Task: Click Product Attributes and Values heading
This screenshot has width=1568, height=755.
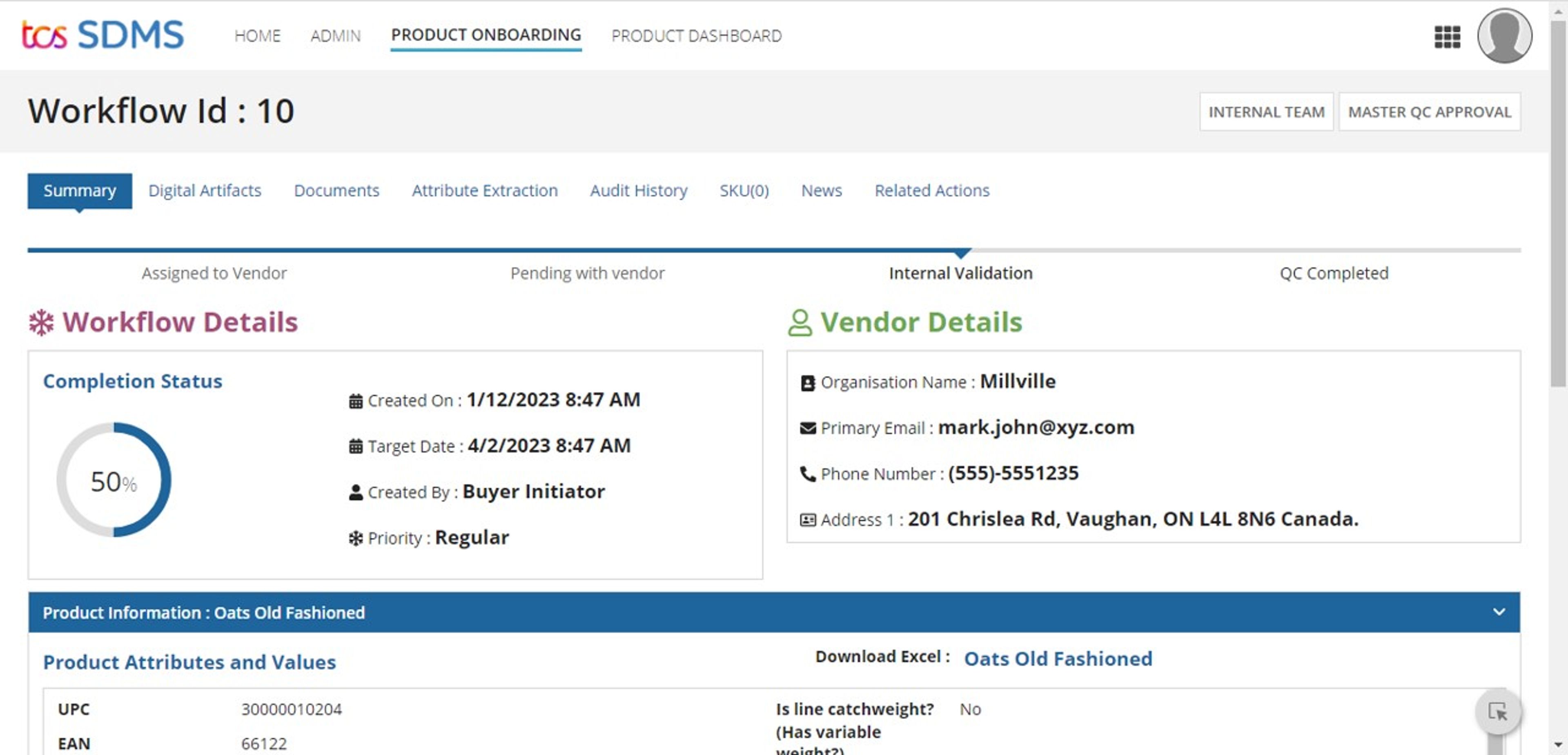Action: coord(189,662)
